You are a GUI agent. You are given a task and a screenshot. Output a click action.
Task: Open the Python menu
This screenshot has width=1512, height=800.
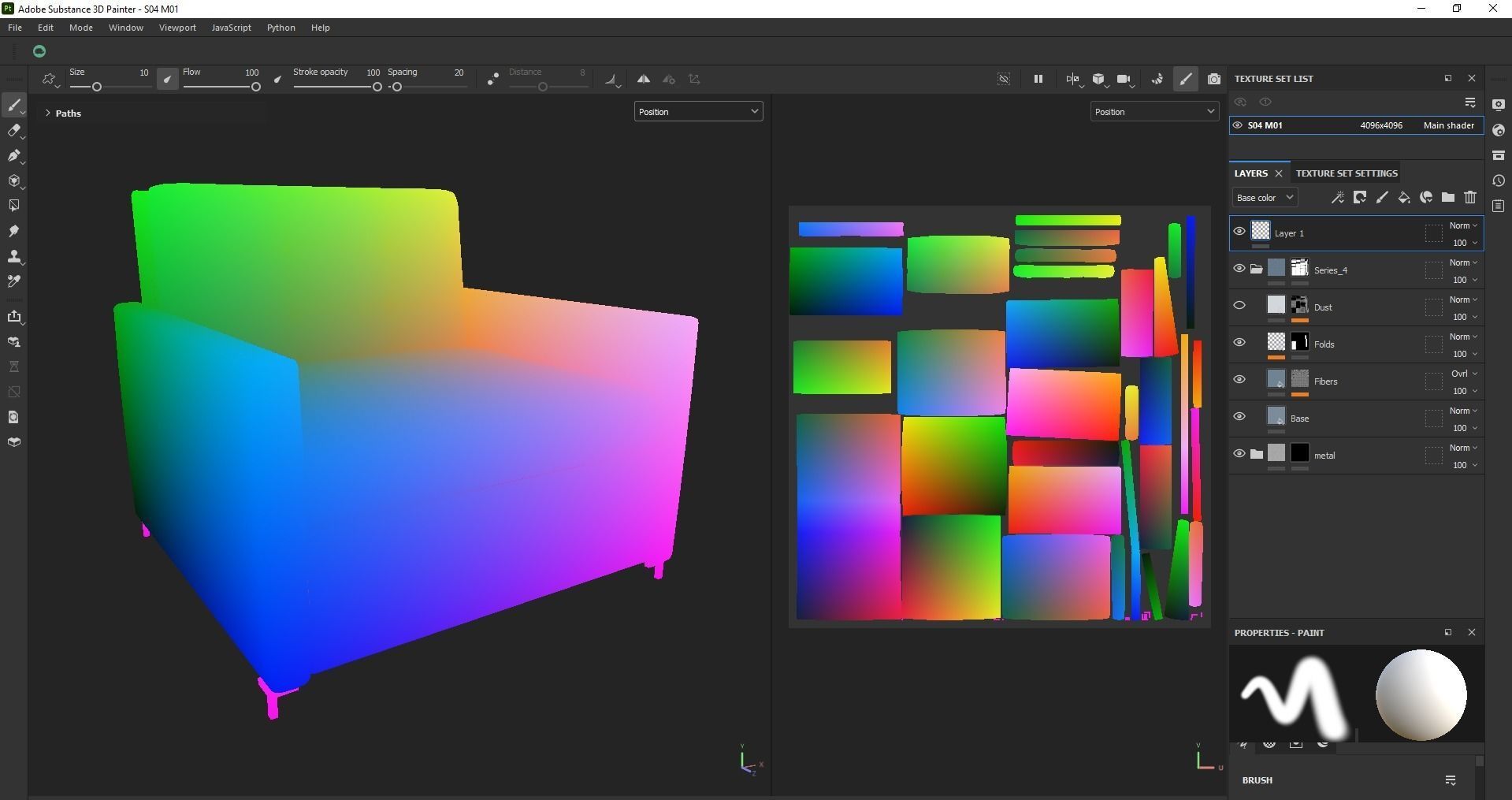pyautogui.click(x=281, y=28)
